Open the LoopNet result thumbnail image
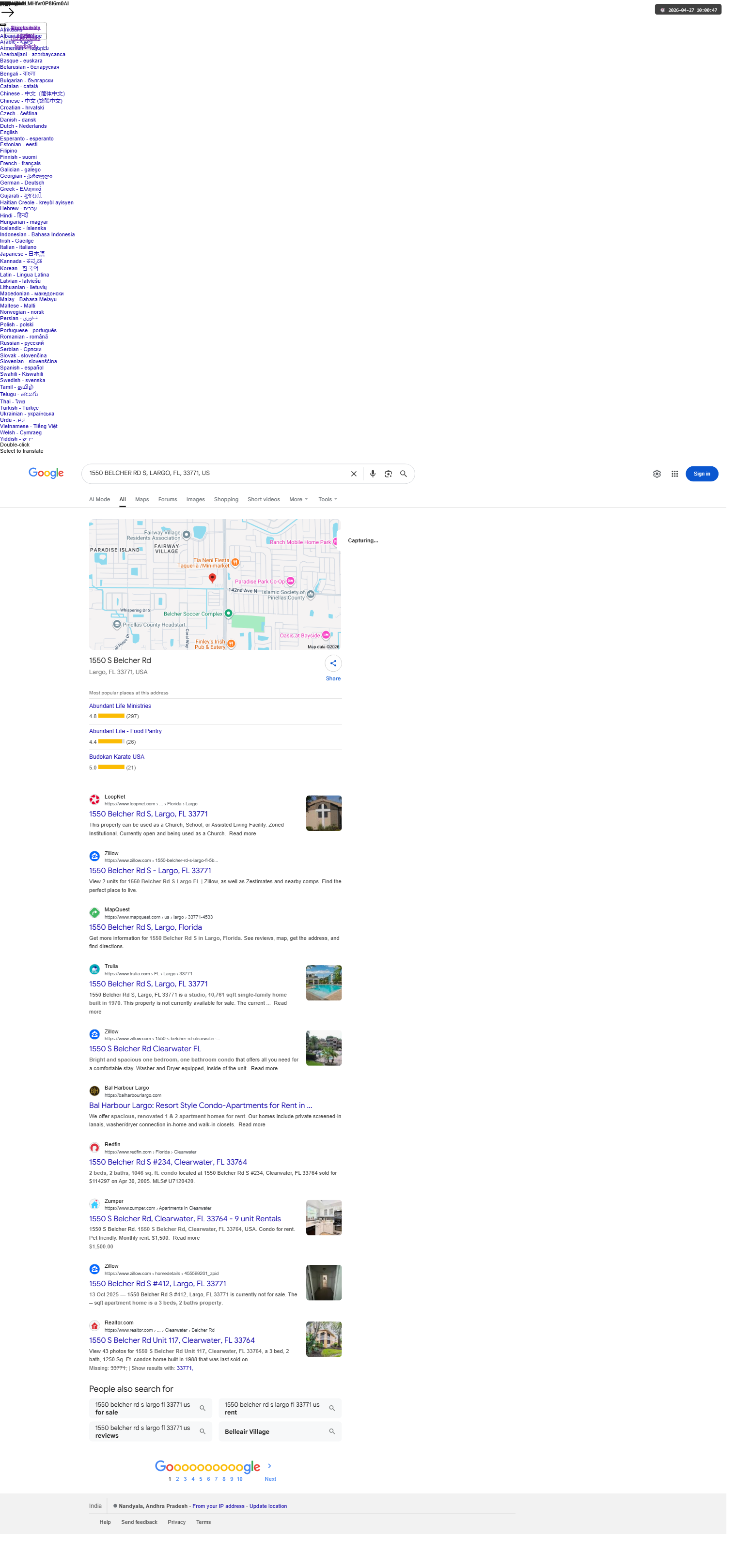Image resolution: width=735 pixels, height=1568 pixels. pos(324,813)
